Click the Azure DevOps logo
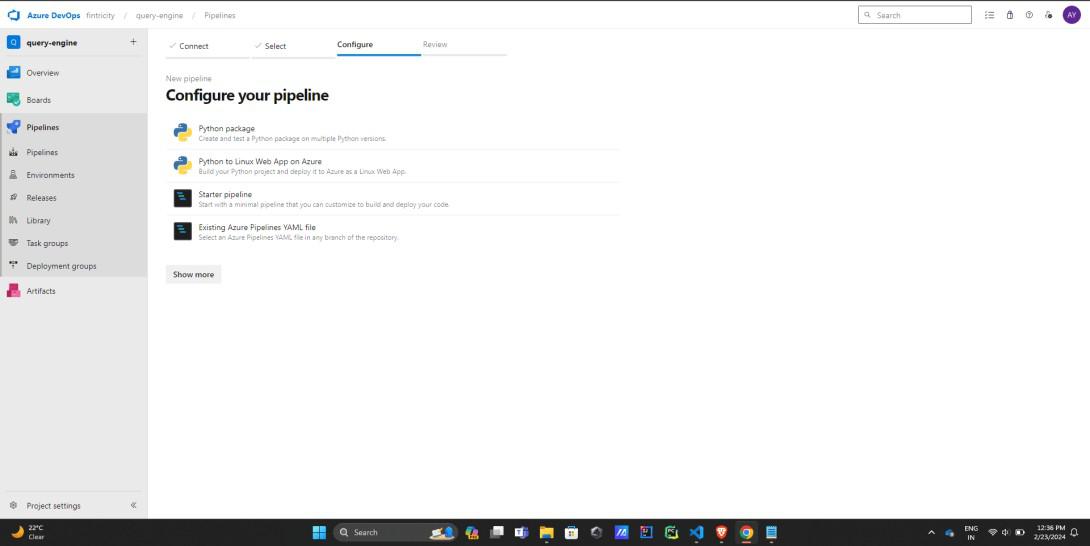The image size is (1090, 546). [x=13, y=15]
